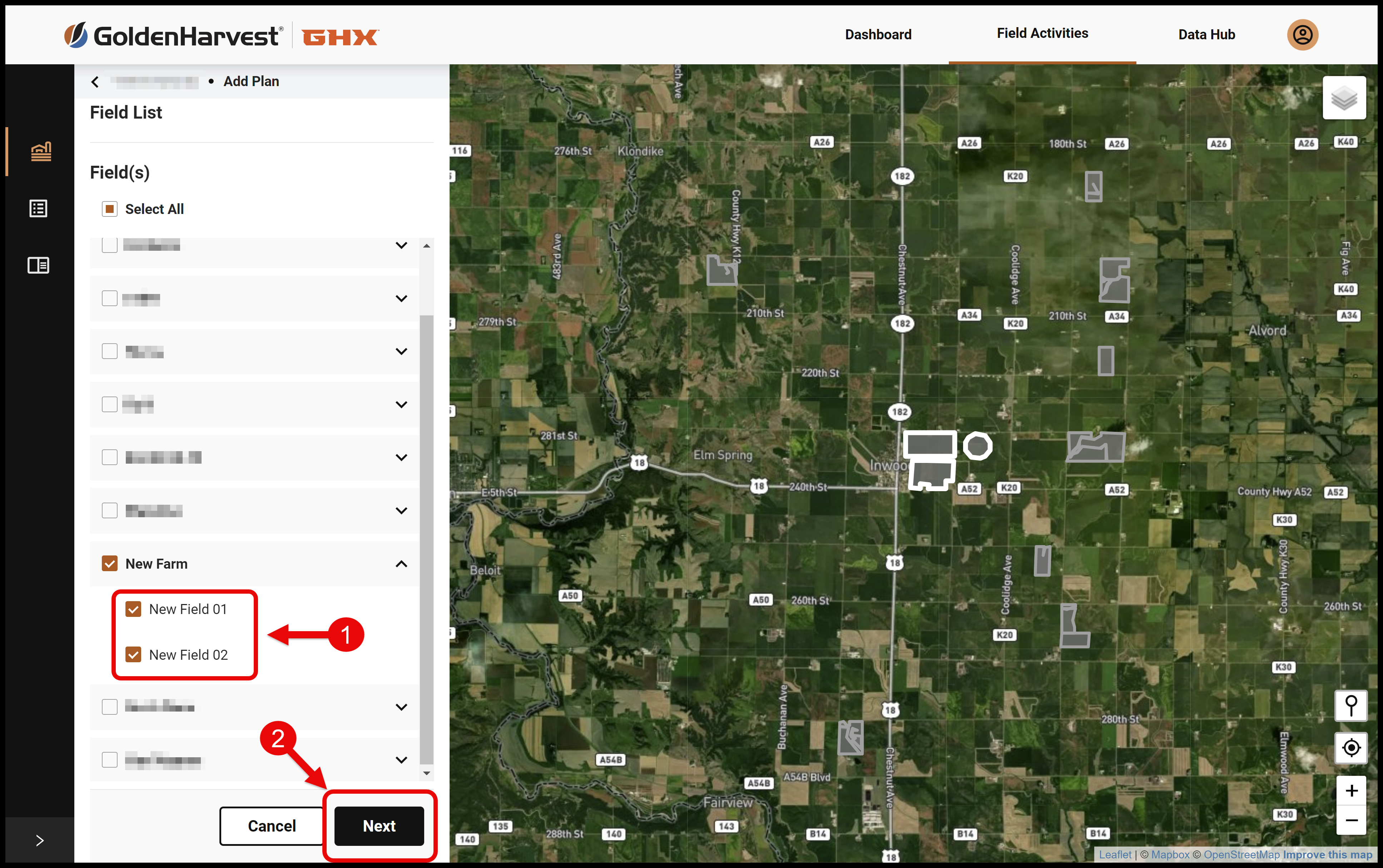Screen dimensions: 1383x868
Task: Expand the sidebar with bottom arrow
Action: point(40,840)
